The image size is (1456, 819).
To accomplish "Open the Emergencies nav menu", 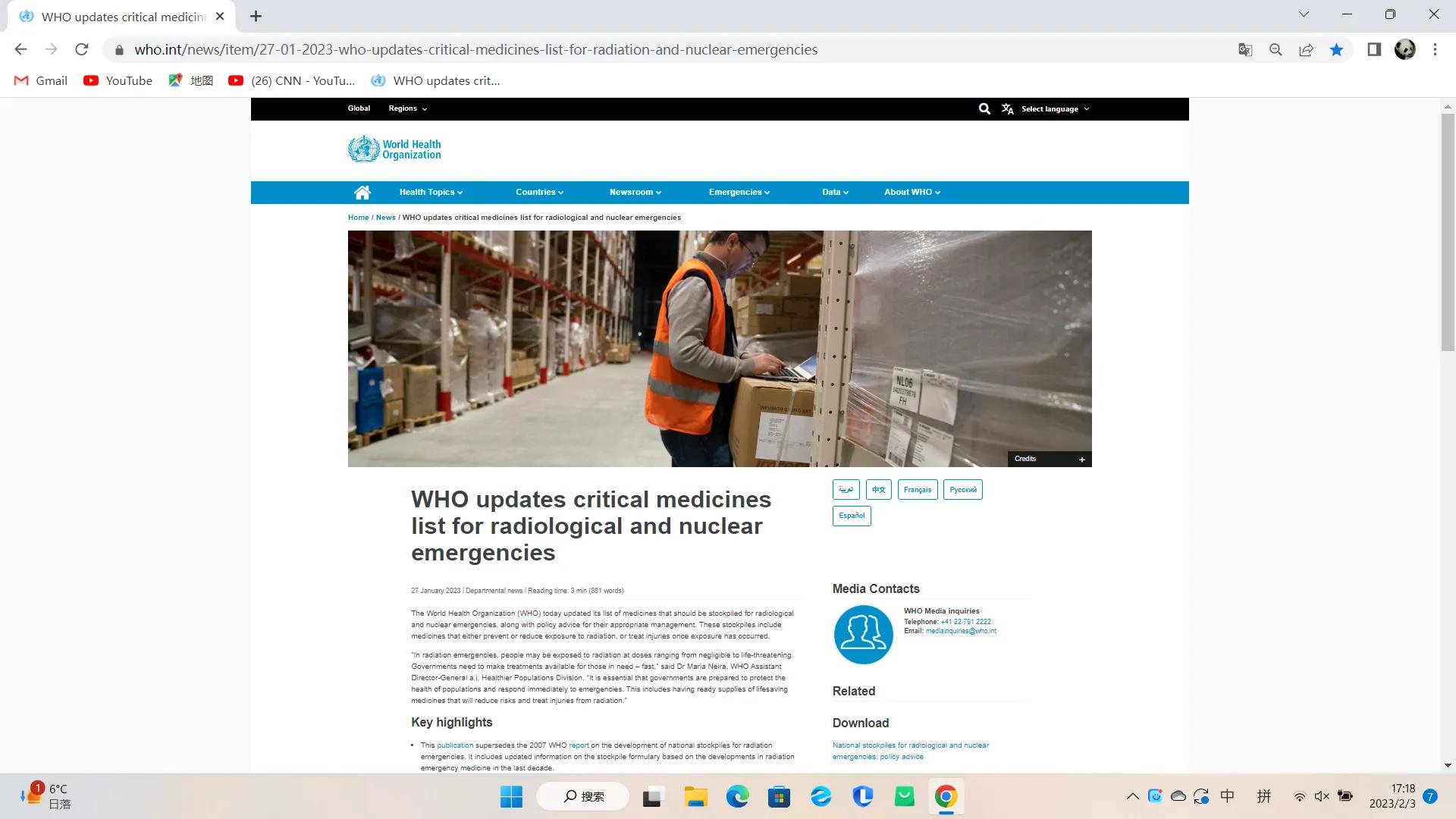I will 739,193.
